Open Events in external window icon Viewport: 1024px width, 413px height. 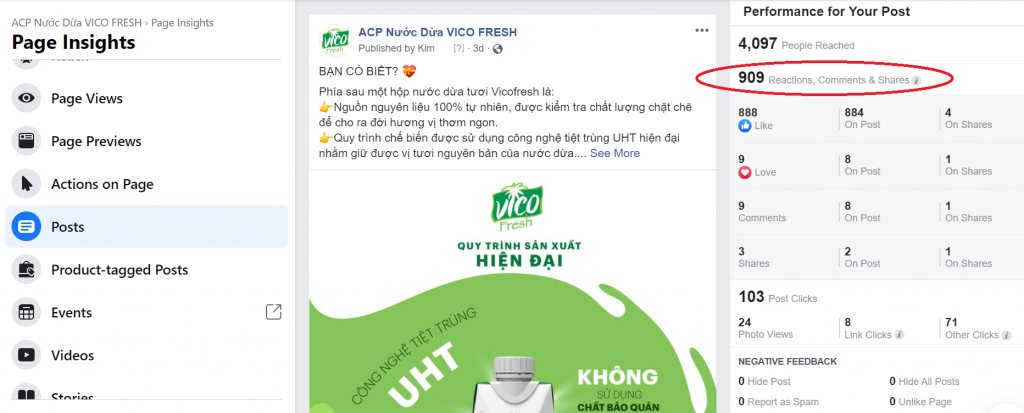click(x=274, y=312)
